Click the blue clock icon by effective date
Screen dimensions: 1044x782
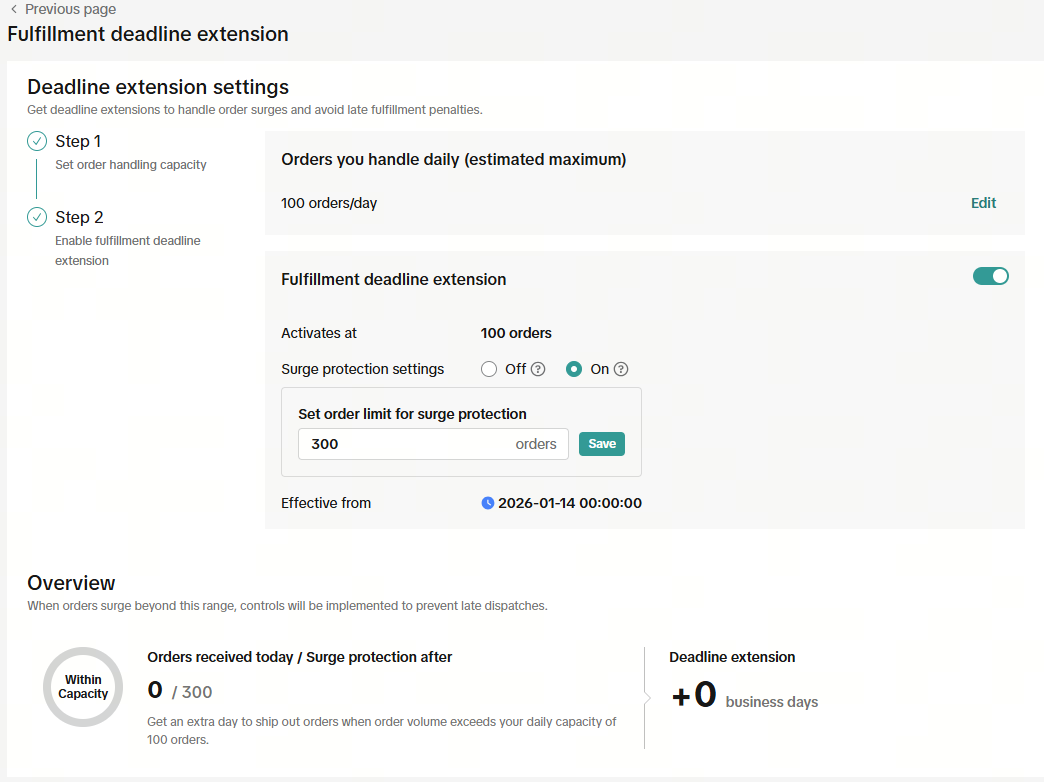coord(488,503)
